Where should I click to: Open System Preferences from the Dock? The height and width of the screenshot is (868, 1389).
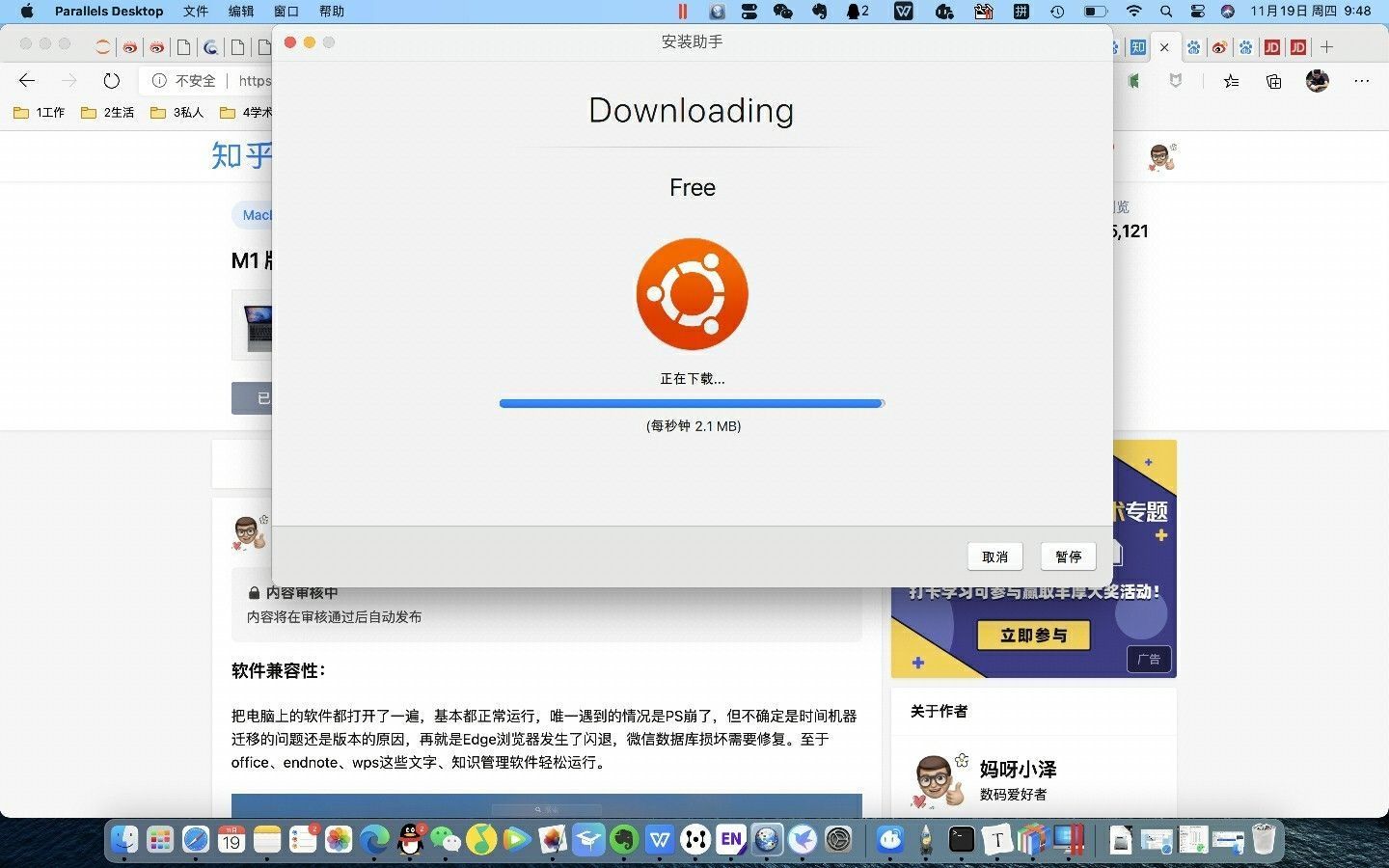click(838, 840)
